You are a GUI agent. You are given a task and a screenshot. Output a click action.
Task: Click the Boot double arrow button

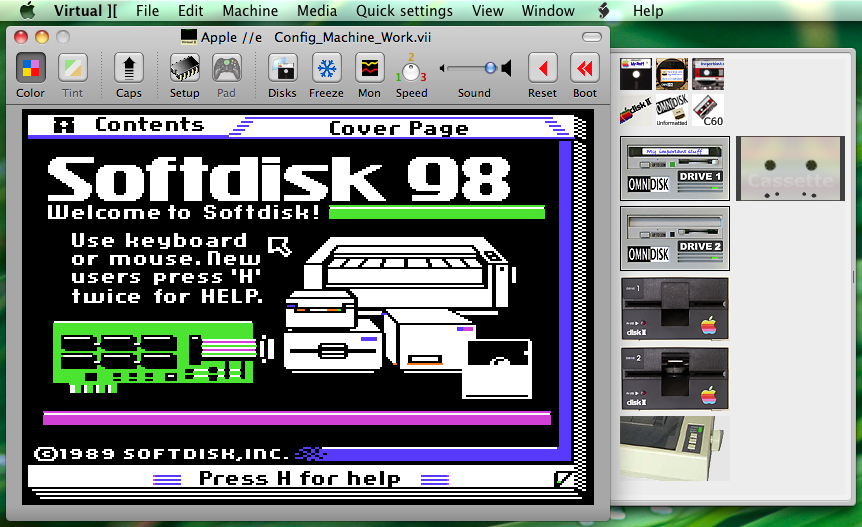[x=585, y=69]
